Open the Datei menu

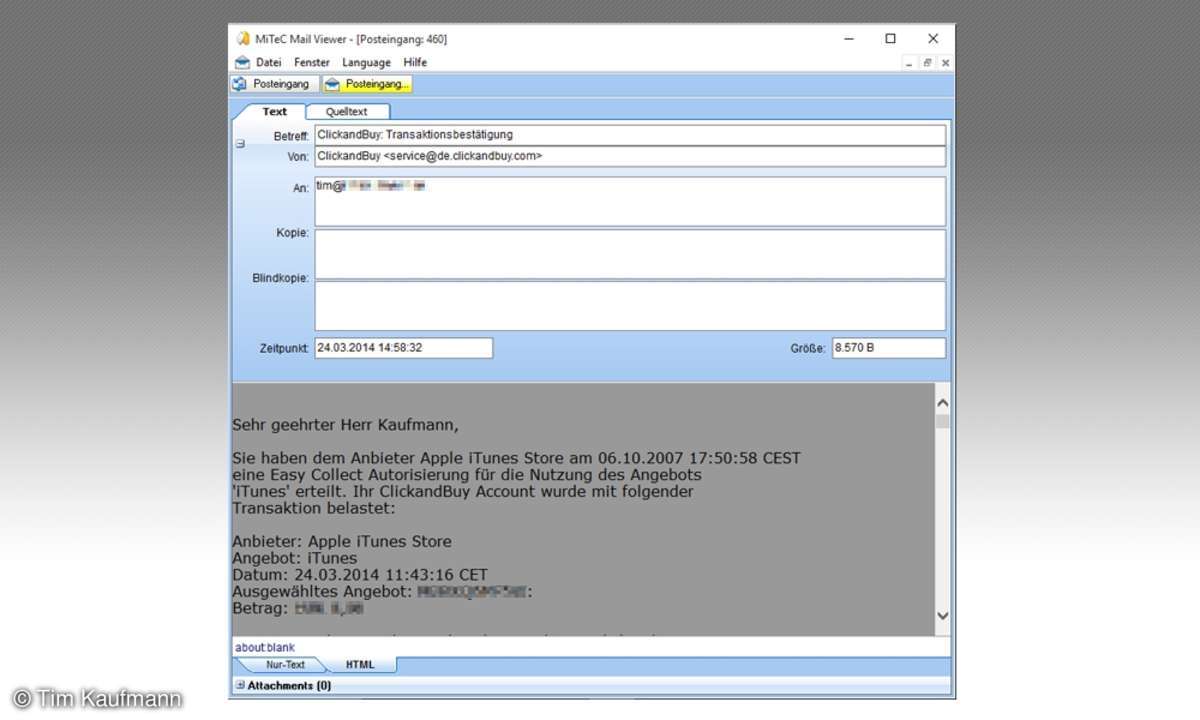[x=268, y=62]
